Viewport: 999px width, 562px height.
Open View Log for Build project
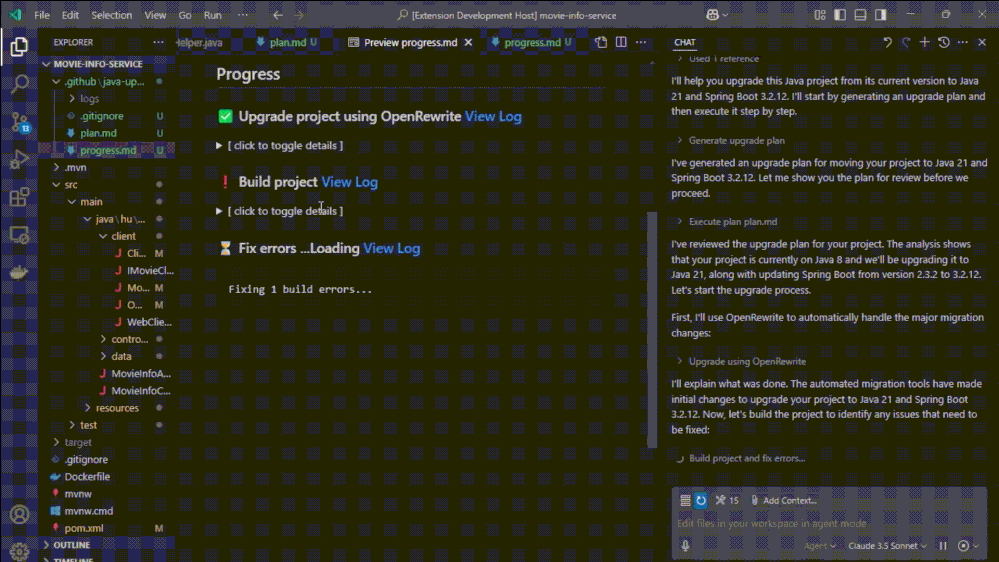pyautogui.click(x=349, y=182)
